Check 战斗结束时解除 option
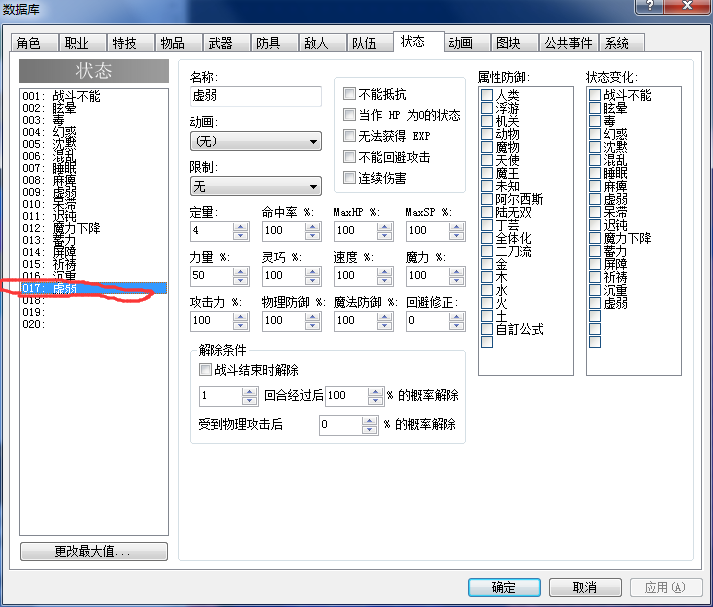 (206, 370)
